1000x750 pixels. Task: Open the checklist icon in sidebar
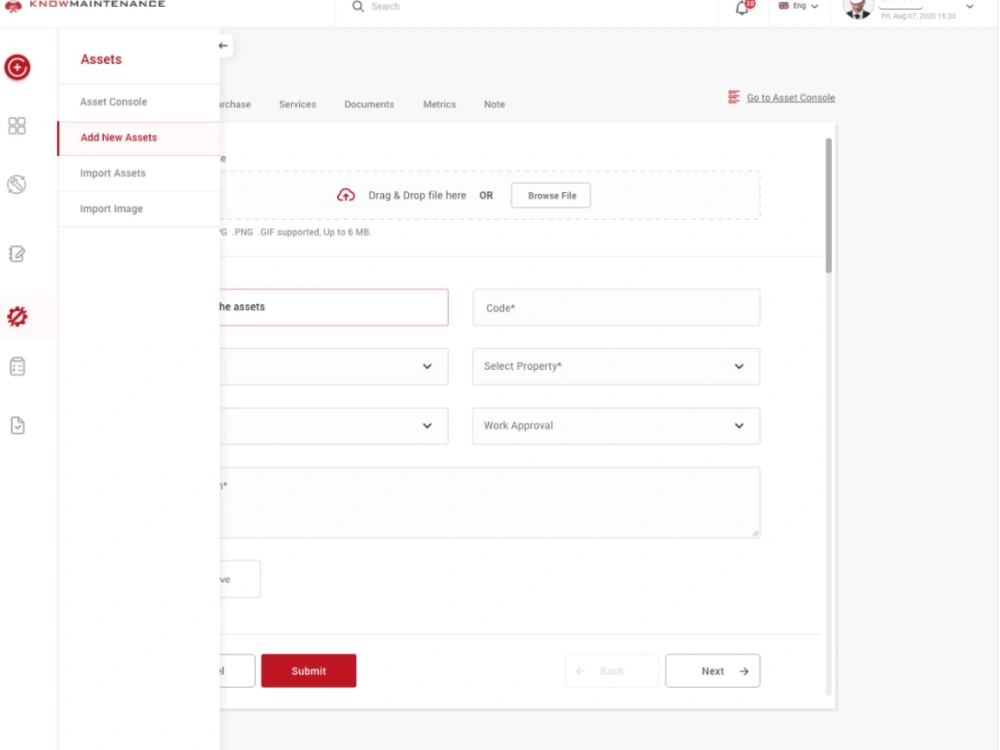[x=17, y=367]
